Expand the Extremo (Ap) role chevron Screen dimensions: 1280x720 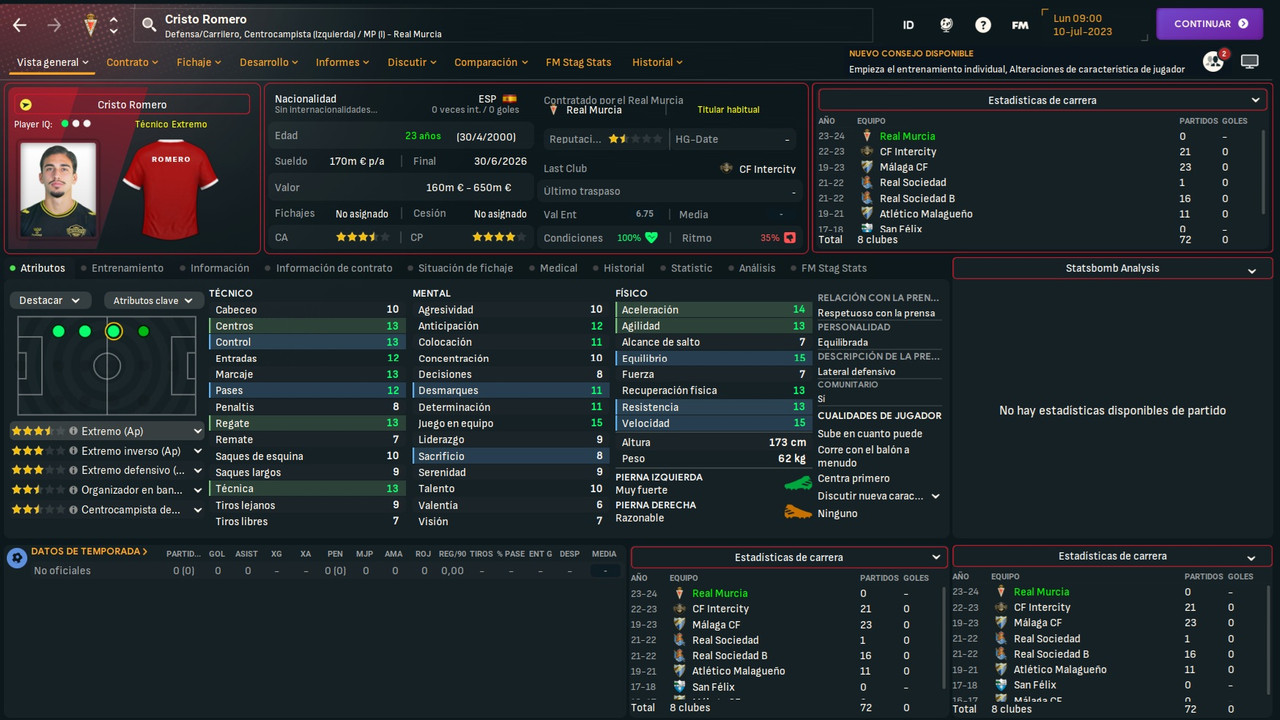198,432
